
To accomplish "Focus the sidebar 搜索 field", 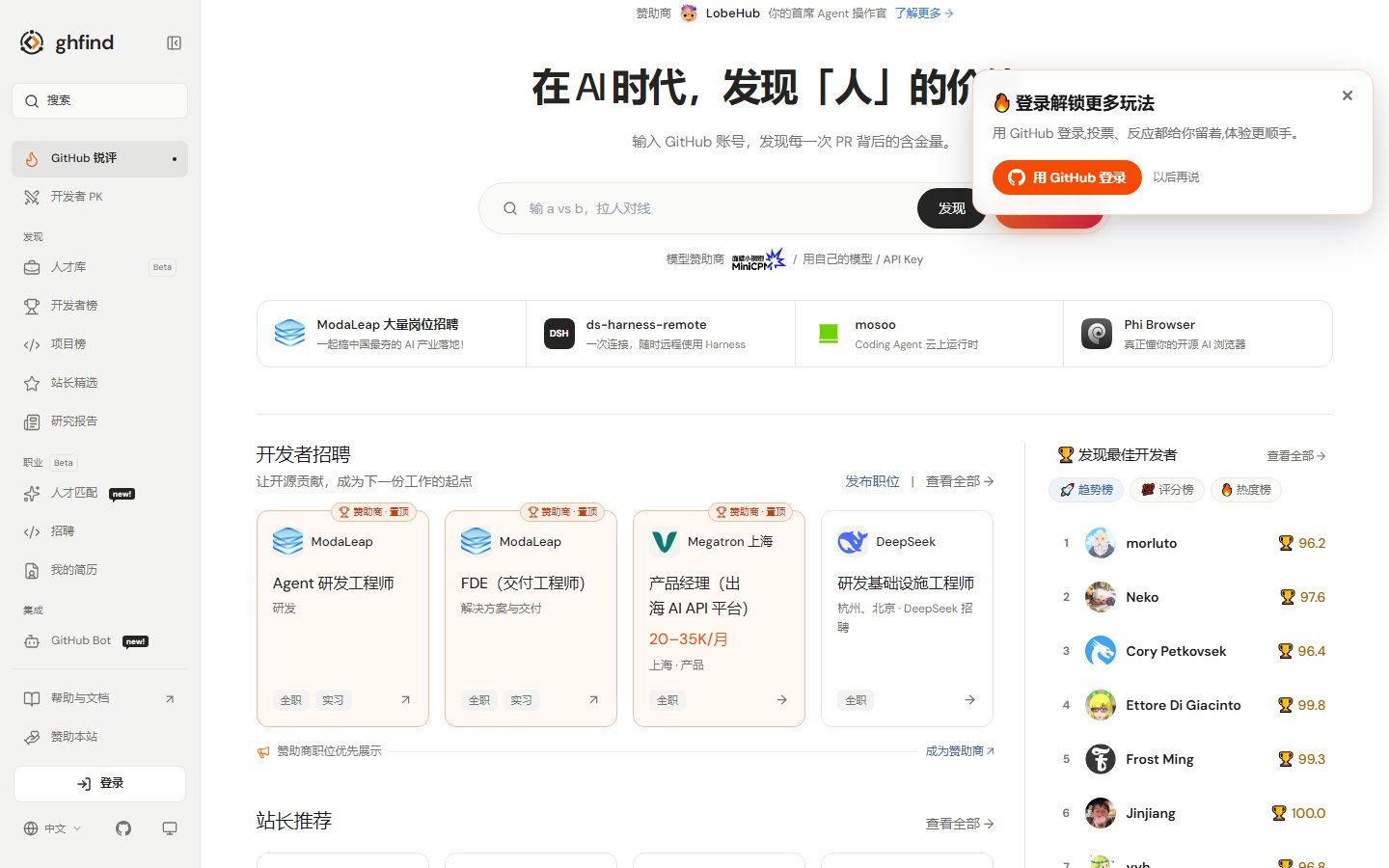I will coord(99,100).
